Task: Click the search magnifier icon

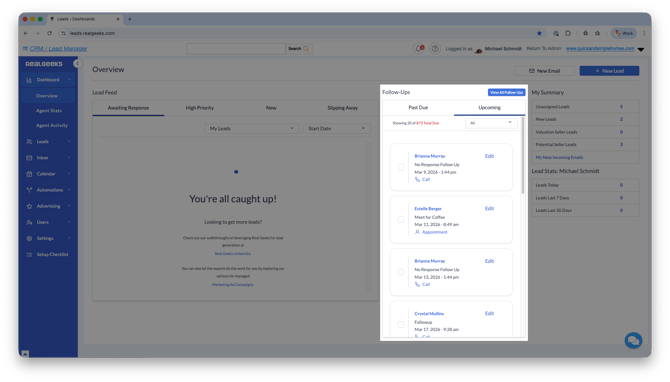Action: tap(306, 49)
